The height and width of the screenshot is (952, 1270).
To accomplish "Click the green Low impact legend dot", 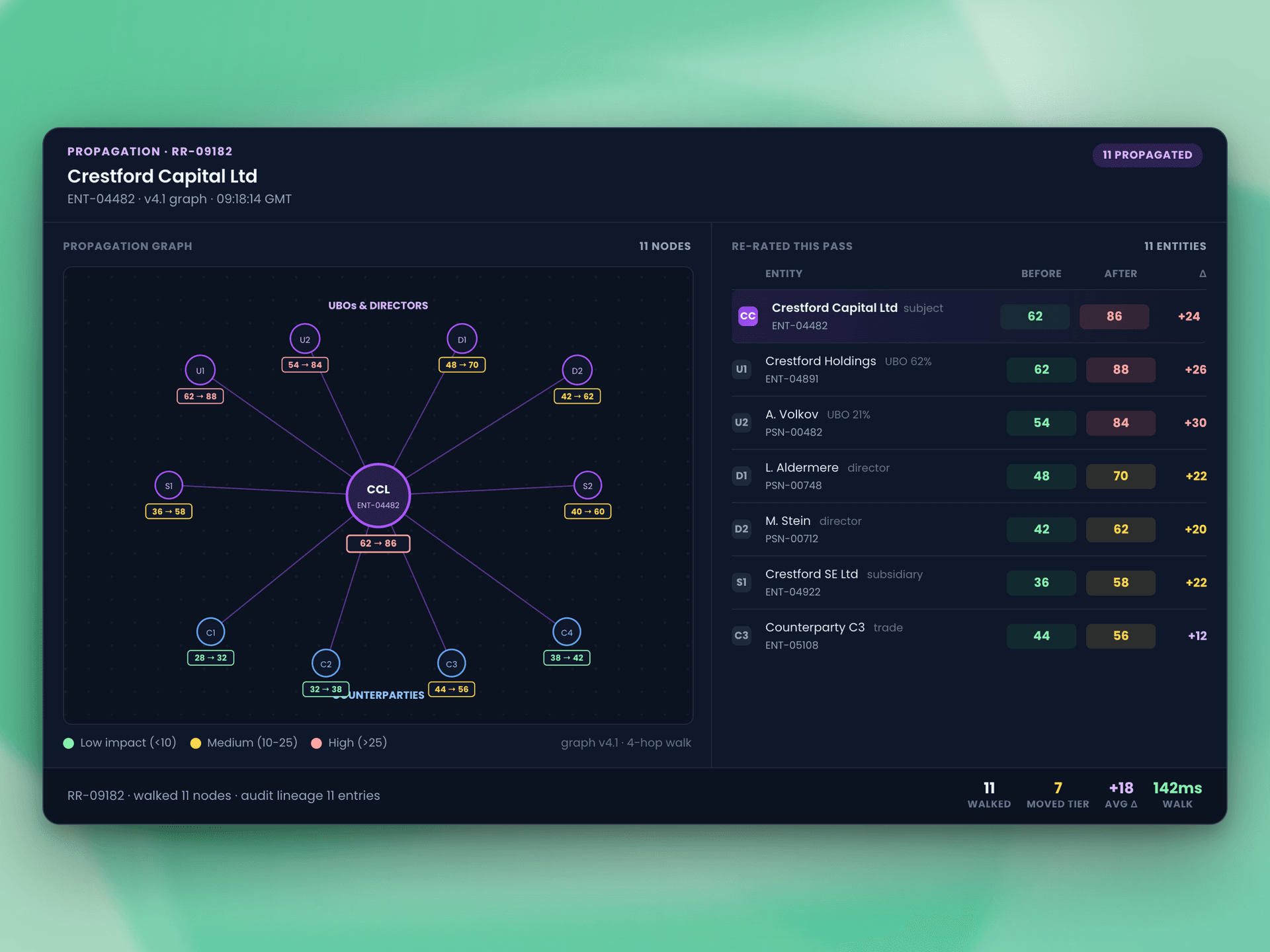I will tap(68, 743).
